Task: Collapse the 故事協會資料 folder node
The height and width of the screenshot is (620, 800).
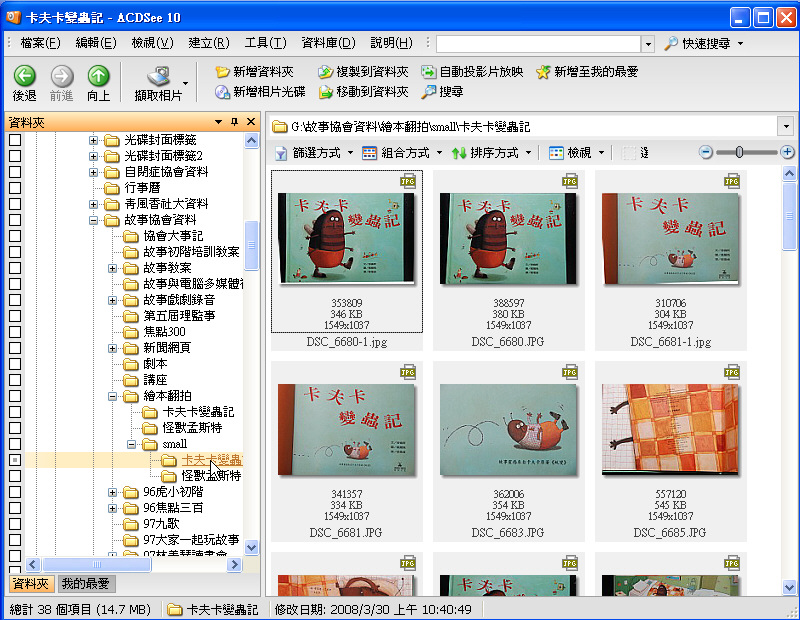Action: coord(93,220)
